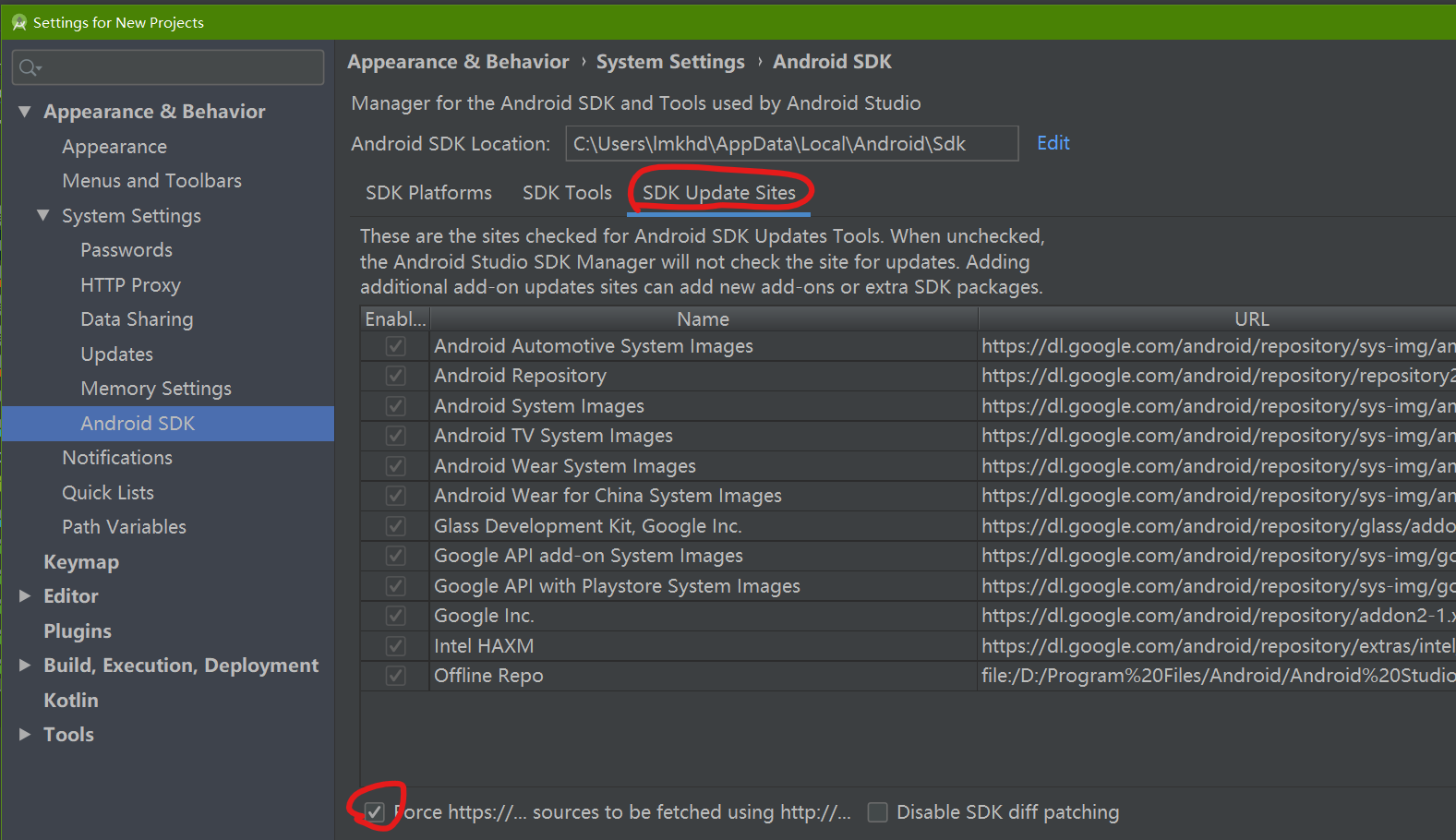Focus the settings search field
This screenshot has width=1456, height=840.
168,67
